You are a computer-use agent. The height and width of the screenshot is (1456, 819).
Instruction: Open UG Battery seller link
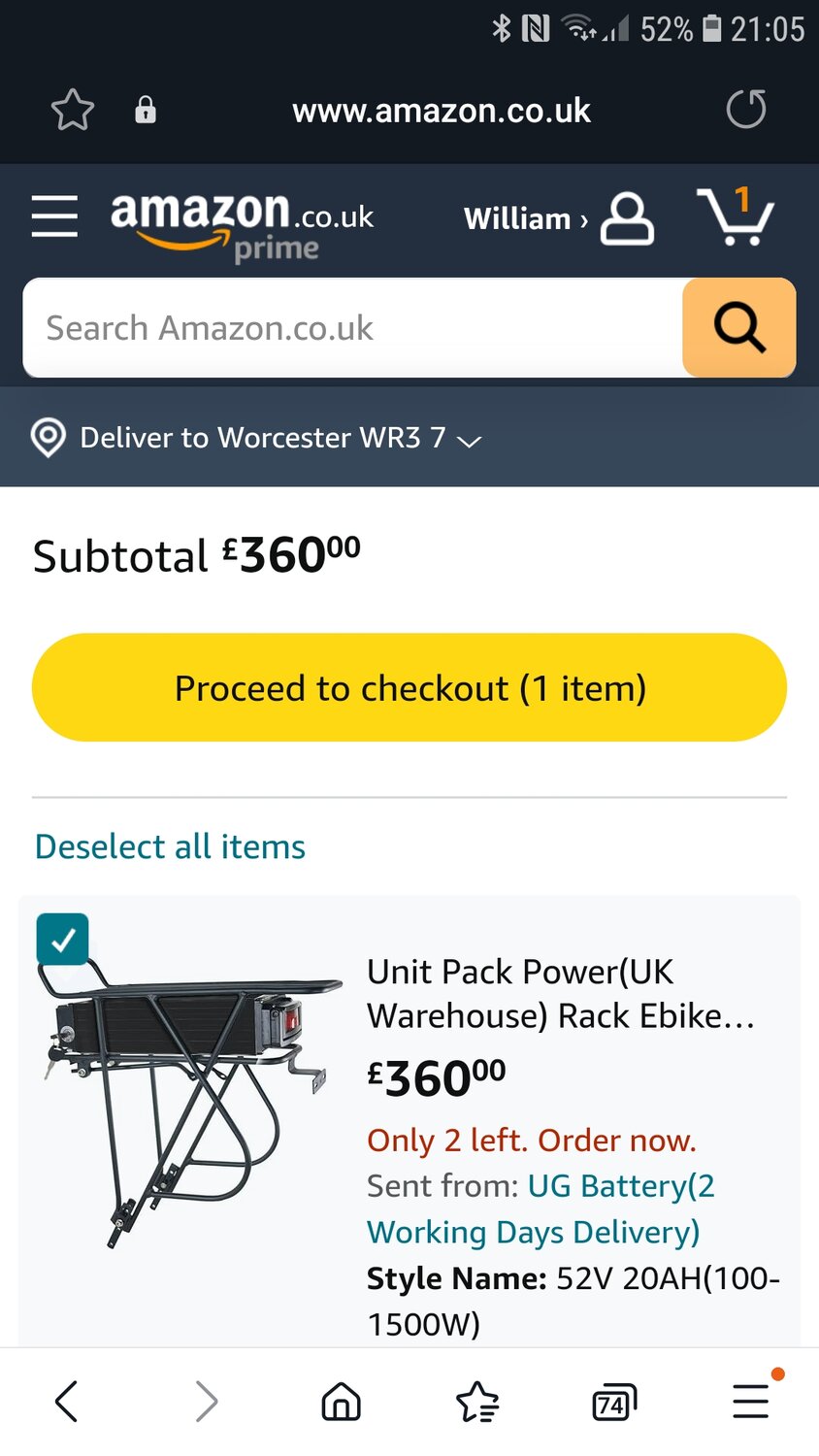point(621,1186)
